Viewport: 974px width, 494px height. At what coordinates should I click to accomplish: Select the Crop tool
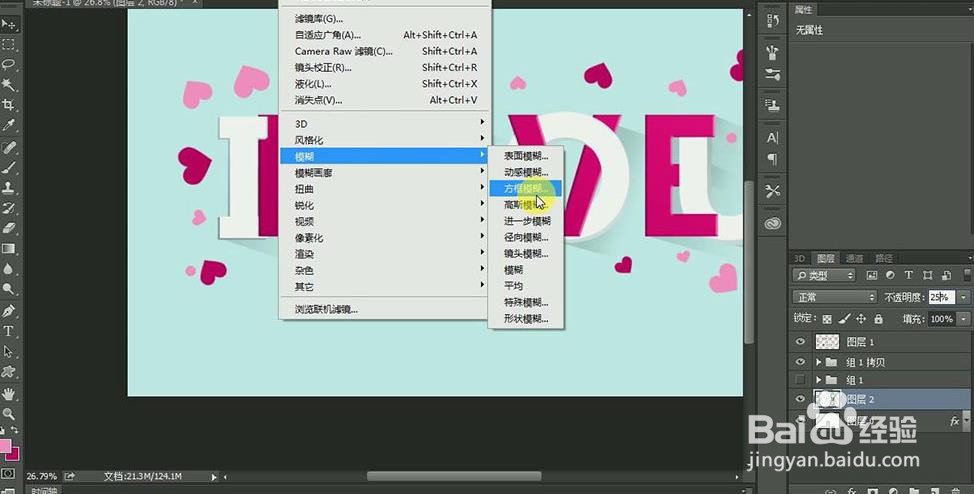[9, 104]
